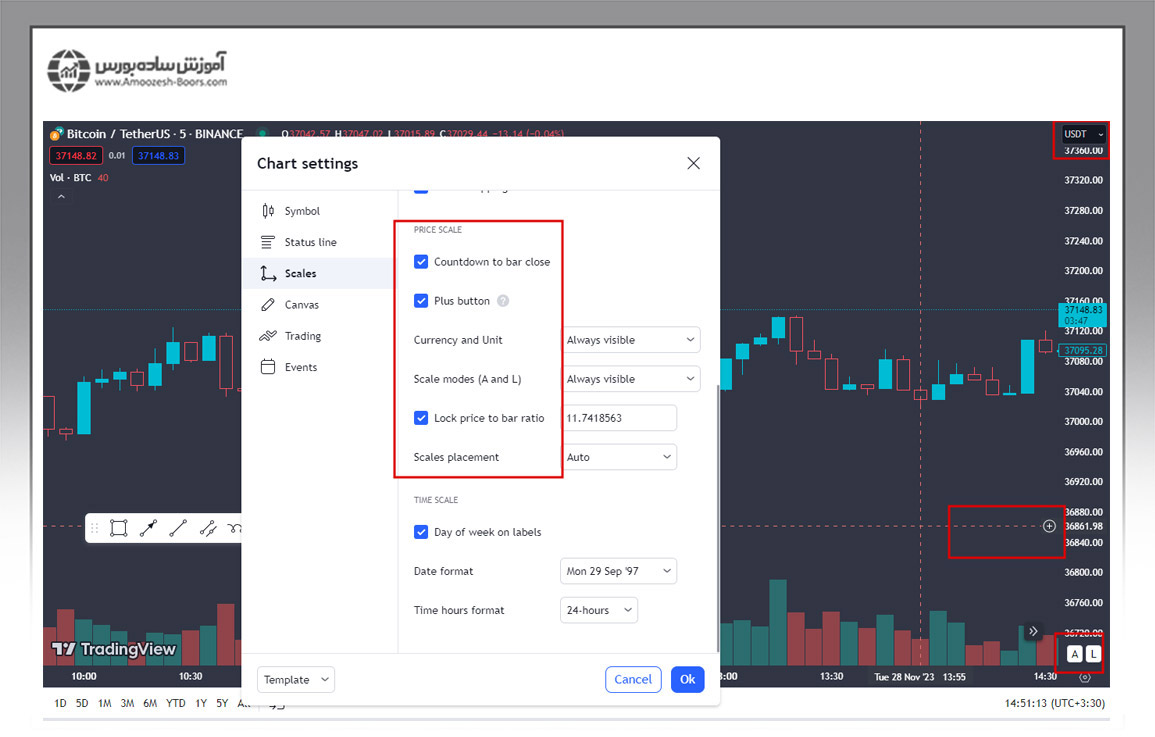1155x737 pixels.
Task: Open chart settings via the gear icon
Action: tap(1085, 677)
